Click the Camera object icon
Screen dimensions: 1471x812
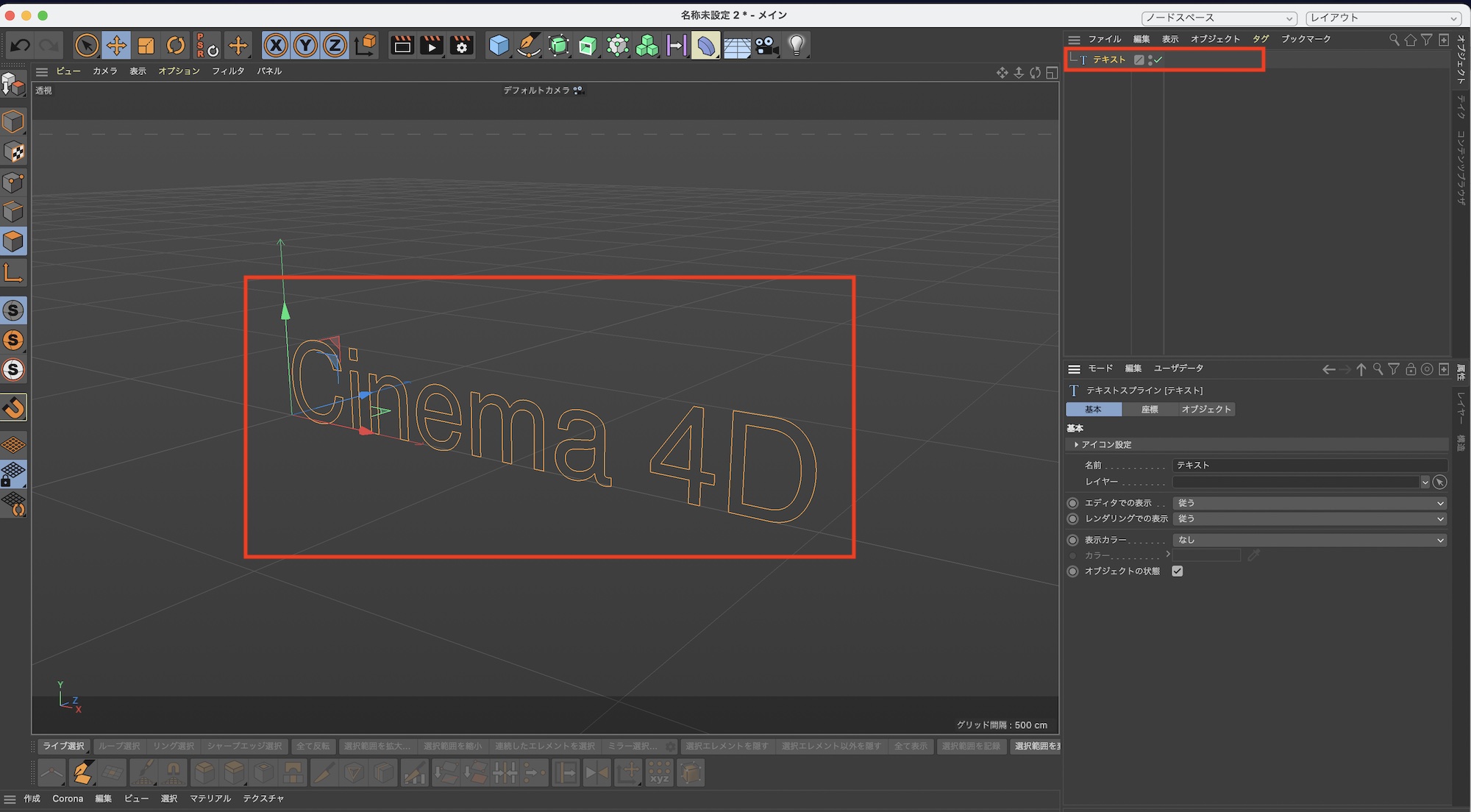coord(766,46)
